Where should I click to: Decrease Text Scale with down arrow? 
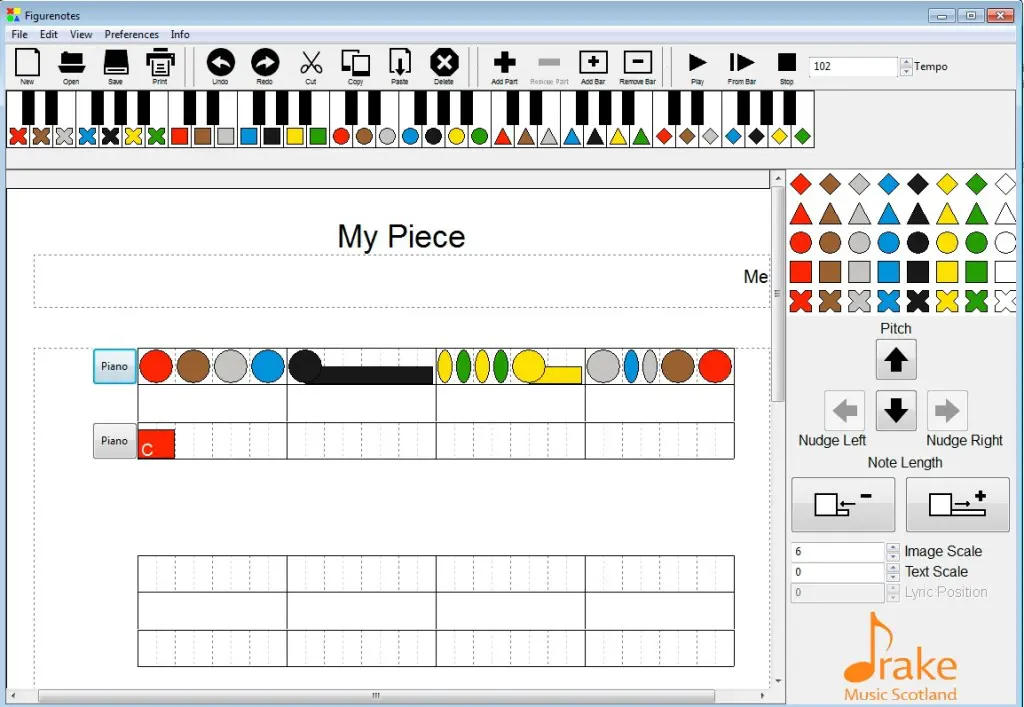pyautogui.click(x=892, y=577)
